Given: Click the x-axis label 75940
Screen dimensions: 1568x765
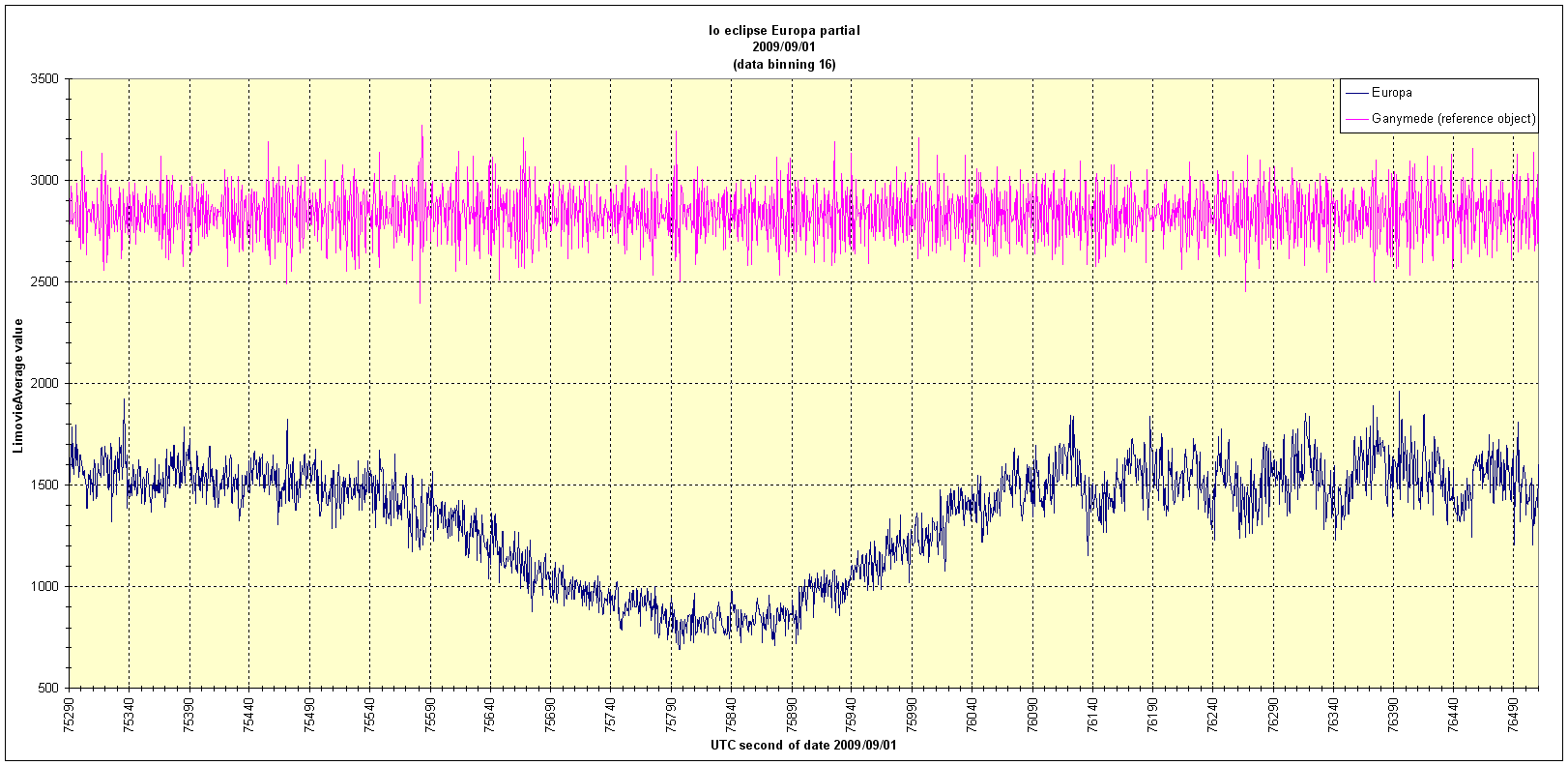Looking at the screenshot, I should point(852,714).
